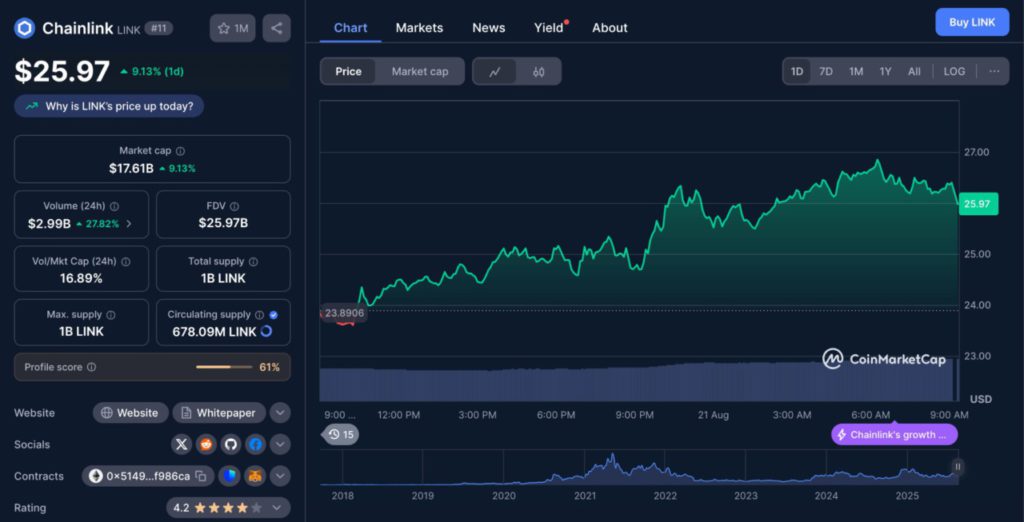Expand the 4.2 star Rating dropdown
This screenshot has width=1024, height=522.
[280, 508]
